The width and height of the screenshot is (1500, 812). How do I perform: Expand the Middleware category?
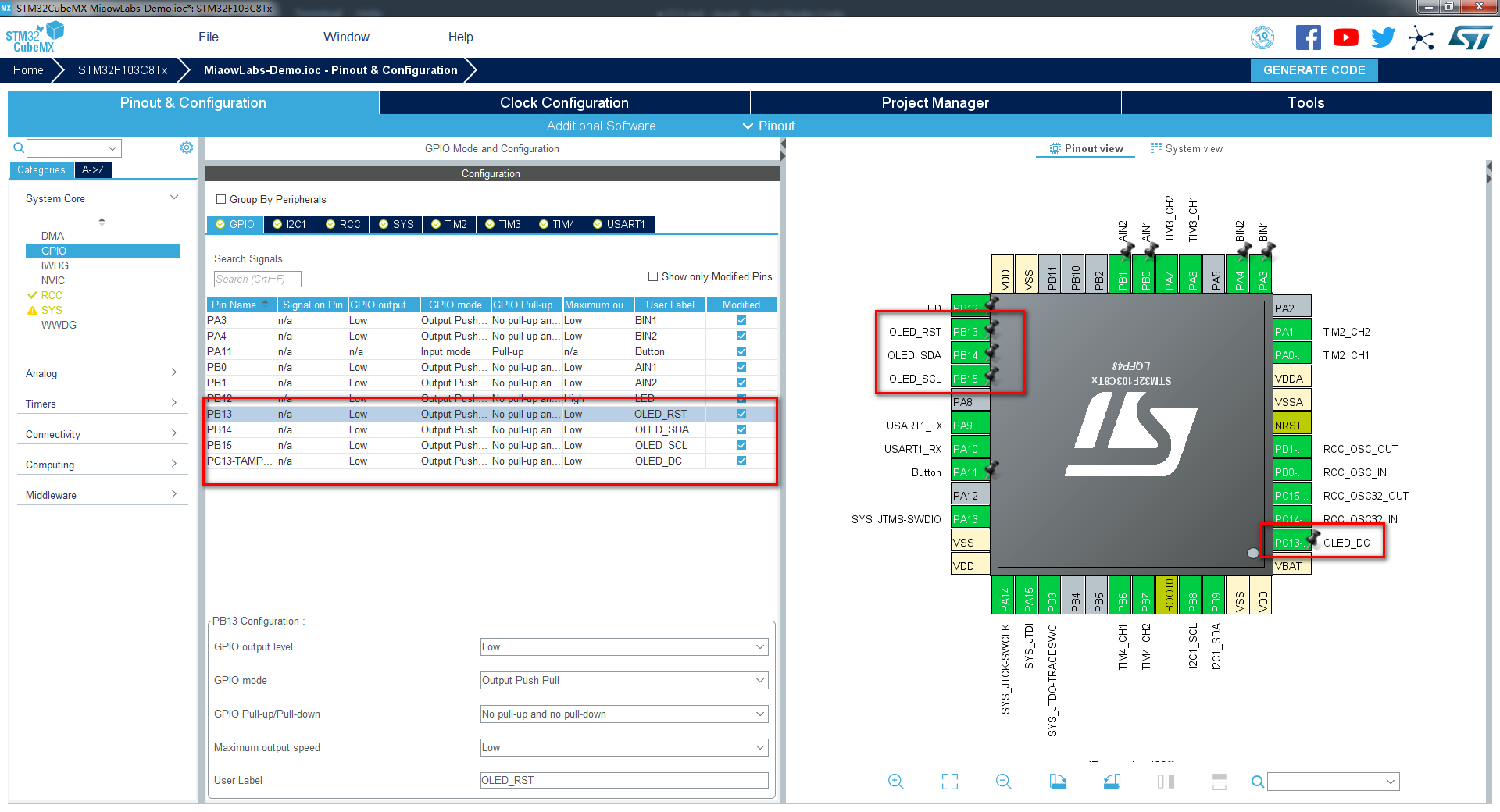coord(102,495)
